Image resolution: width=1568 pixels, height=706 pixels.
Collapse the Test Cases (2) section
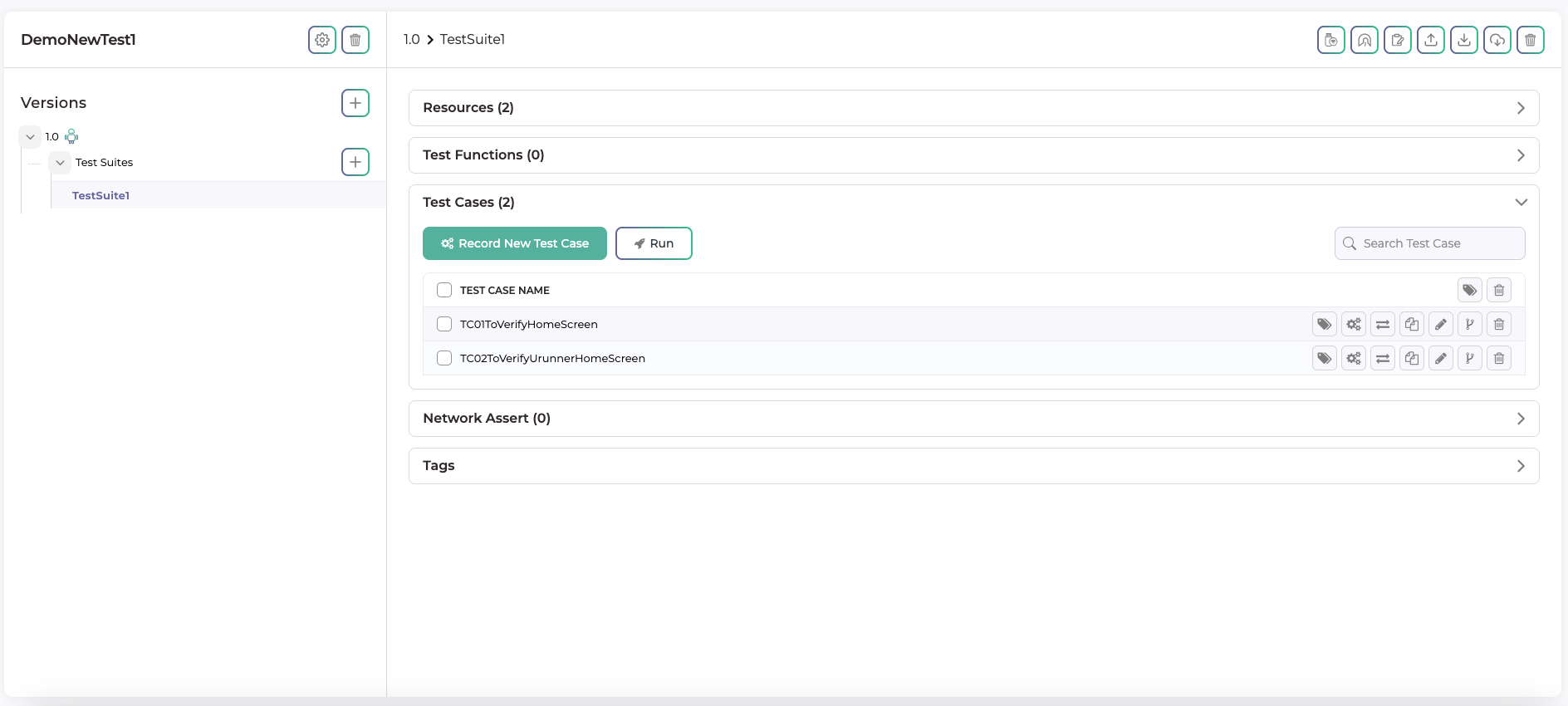[x=1520, y=203]
